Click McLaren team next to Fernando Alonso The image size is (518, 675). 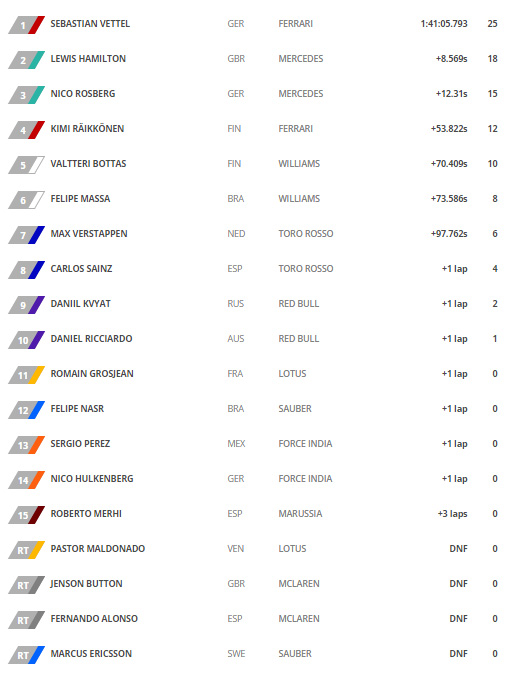click(299, 619)
